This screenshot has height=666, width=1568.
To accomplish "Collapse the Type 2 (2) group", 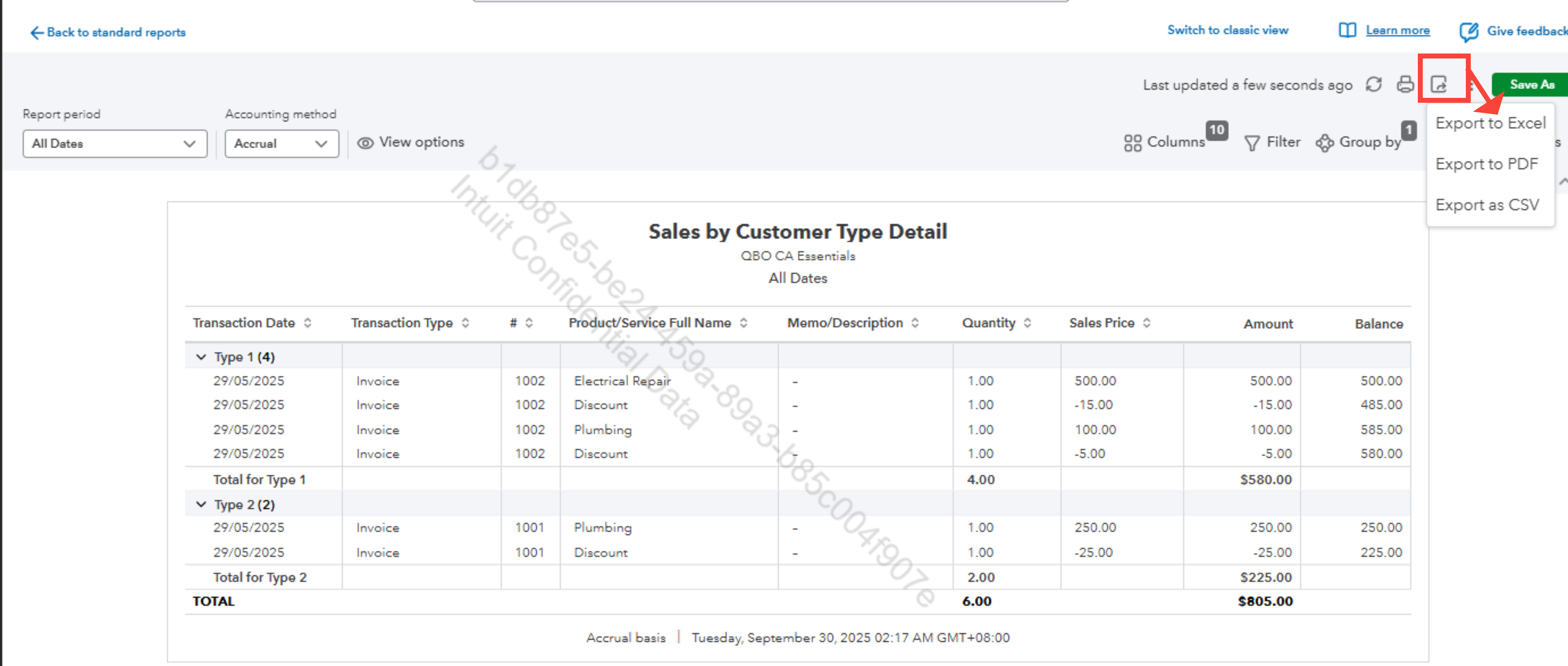I will [x=201, y=505].
